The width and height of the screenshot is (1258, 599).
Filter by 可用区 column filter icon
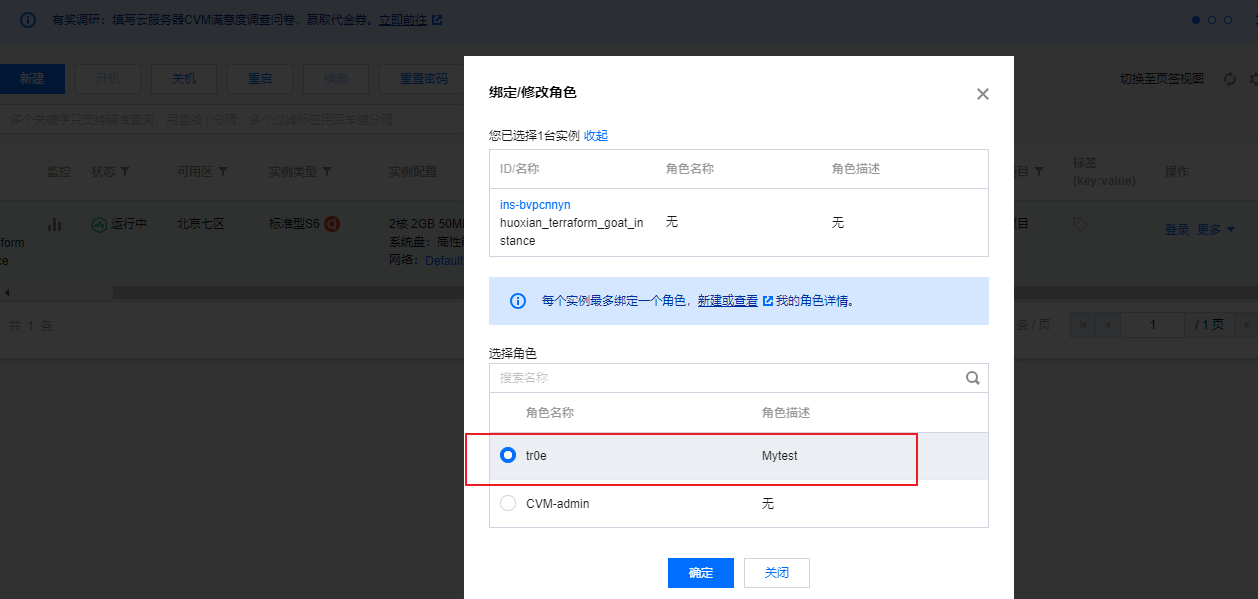pos(223,172)
